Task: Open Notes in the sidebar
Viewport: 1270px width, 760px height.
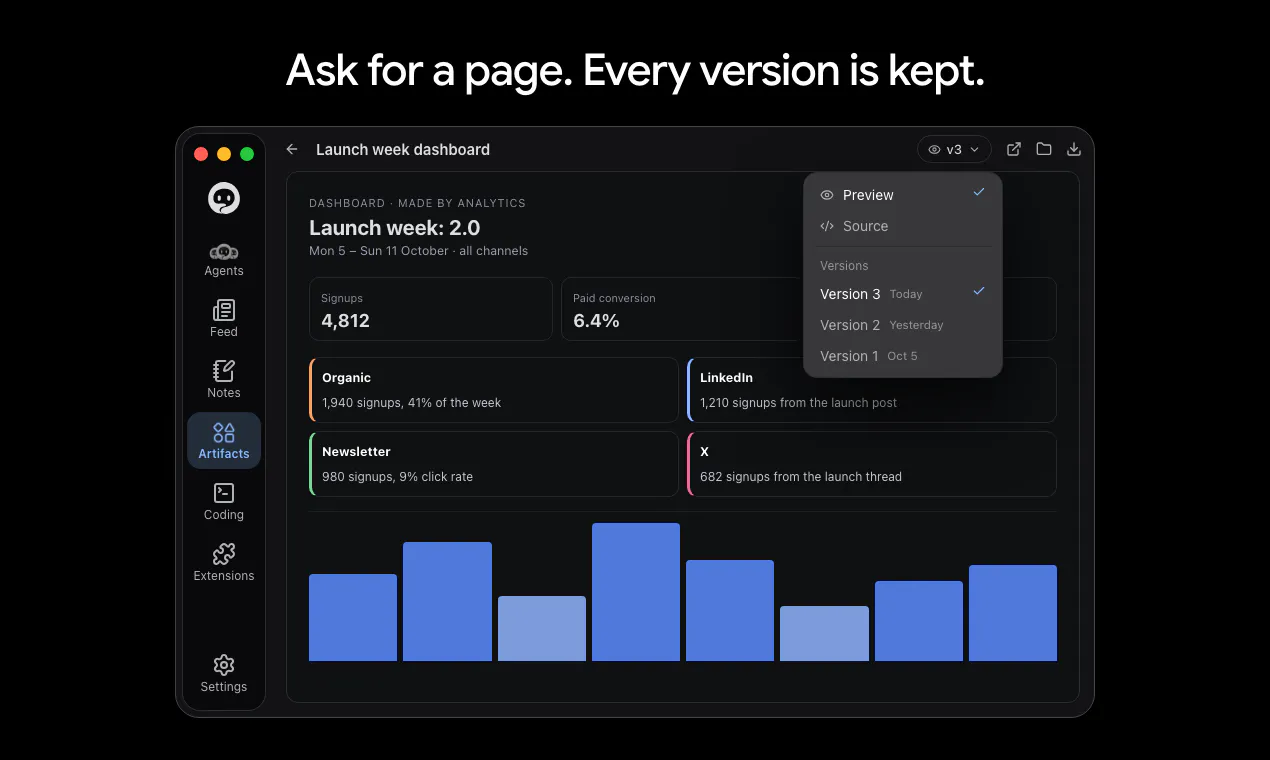Action: [x=224, y=381]
